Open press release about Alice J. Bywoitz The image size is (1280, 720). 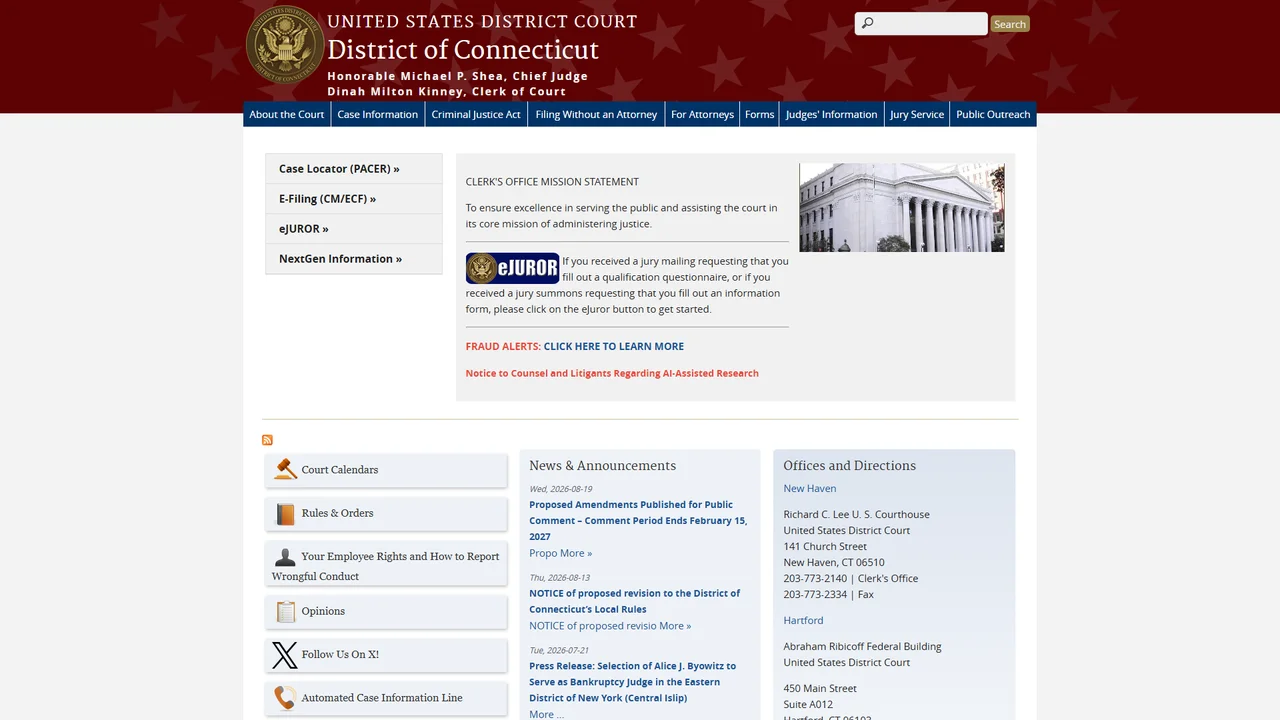[632, 682]
